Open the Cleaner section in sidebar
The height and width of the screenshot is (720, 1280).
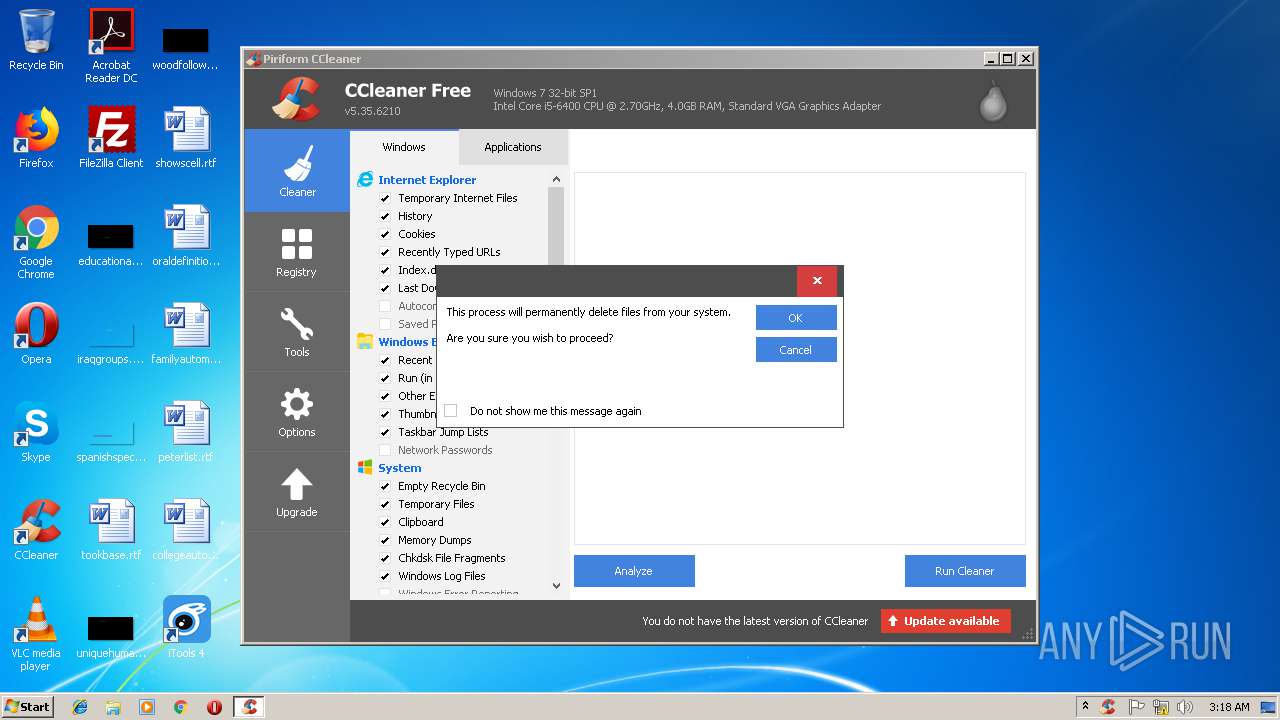pos(297,170)
